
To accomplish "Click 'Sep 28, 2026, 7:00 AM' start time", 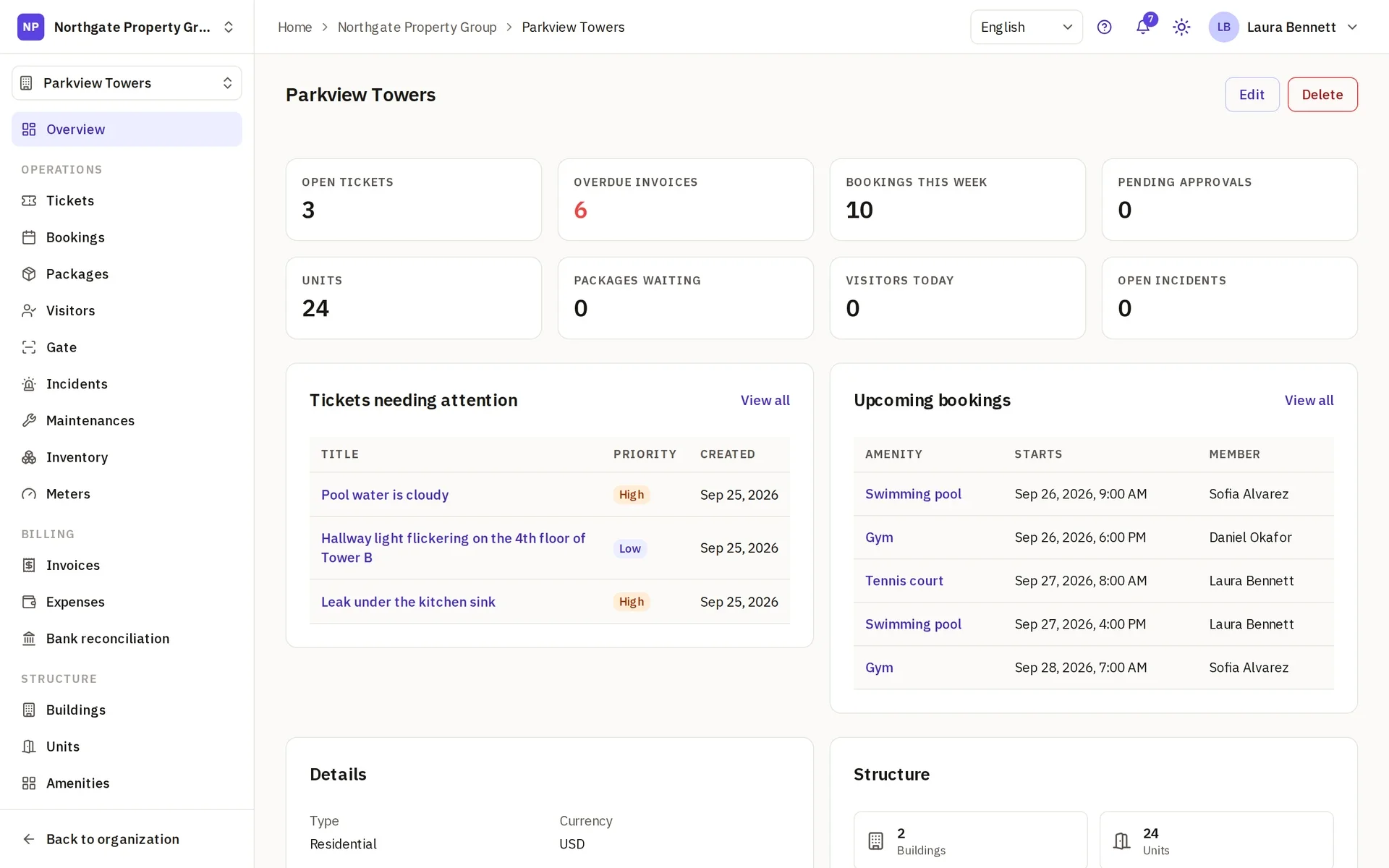I will [x=1081, y=668].
